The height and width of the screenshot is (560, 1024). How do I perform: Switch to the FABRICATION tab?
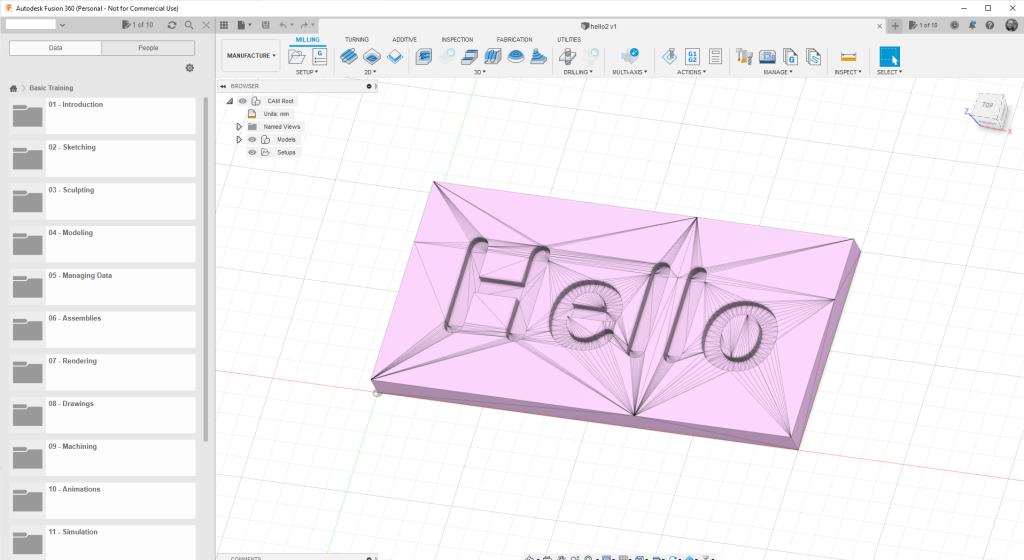click(x=514, y=40)
